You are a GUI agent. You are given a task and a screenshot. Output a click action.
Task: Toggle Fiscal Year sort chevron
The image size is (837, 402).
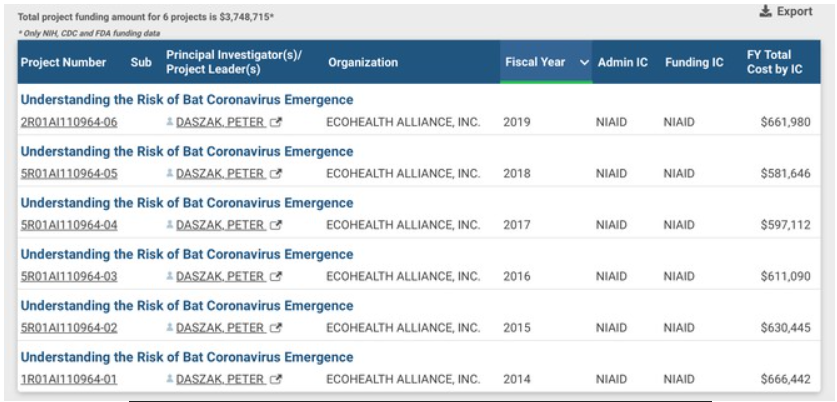[x=585, y=62]
